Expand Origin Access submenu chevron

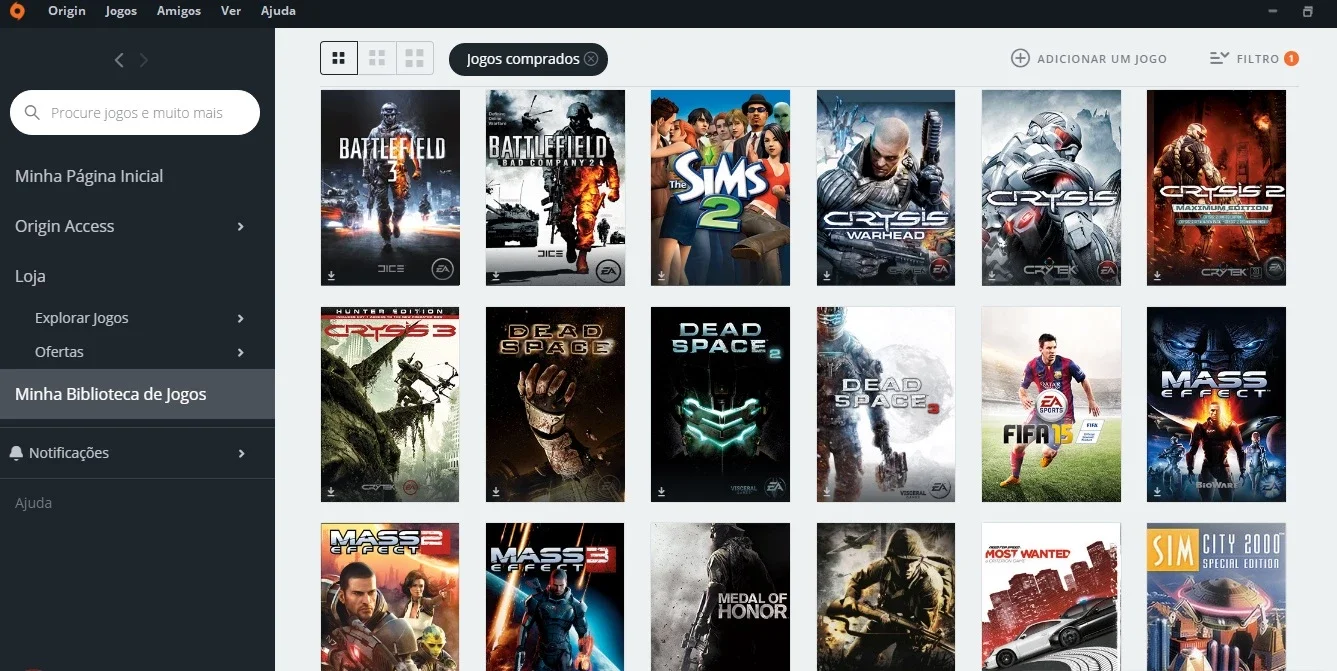tap(241, 227)
